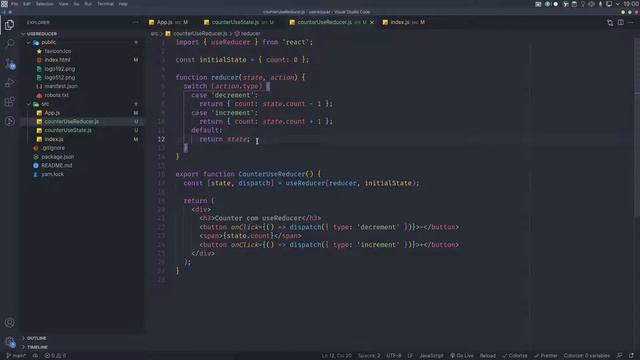
Task: Switch to the counterUseState.js tab
Action: click(x=239, y=22)
